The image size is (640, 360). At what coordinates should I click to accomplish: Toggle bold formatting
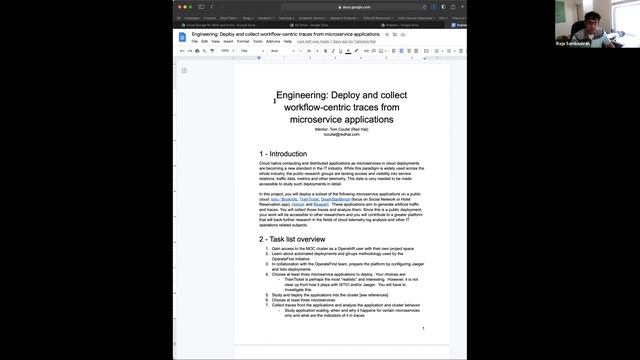(325, 51)
